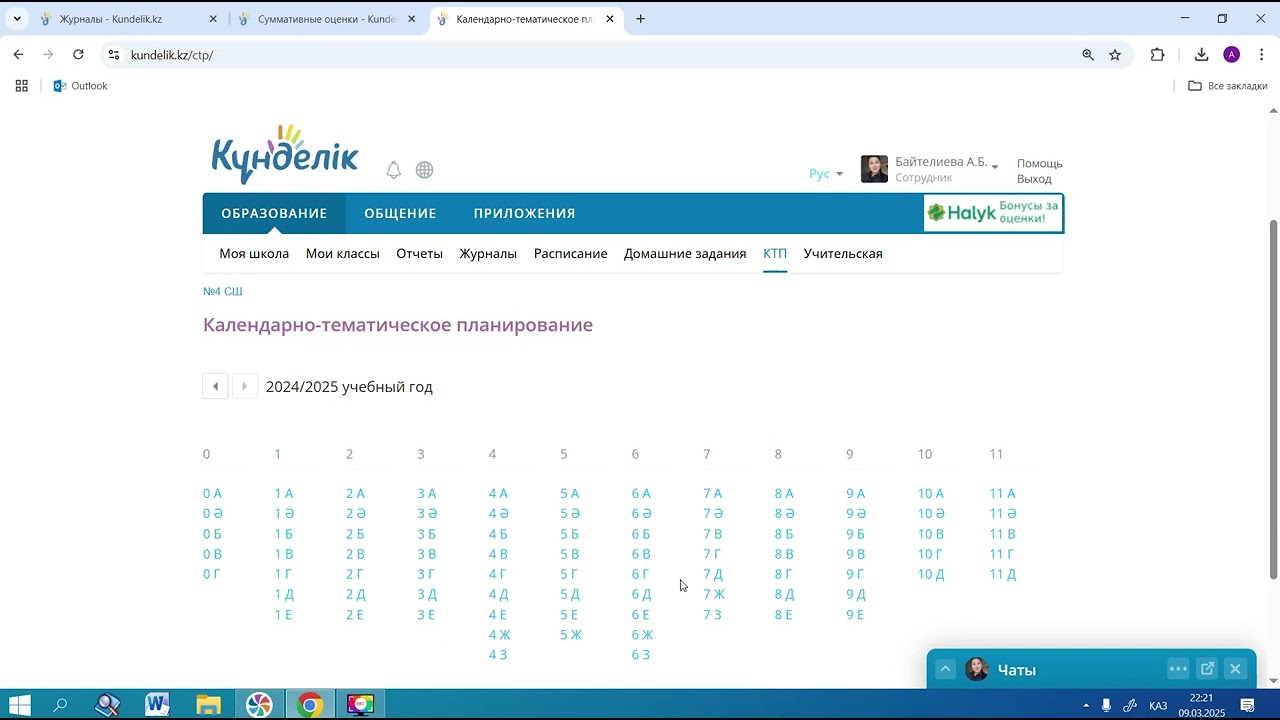Image resolution: width=1280 pixels, height=720 pixels.
Task: Open the All Bookmarks folder
Action: [1228, 86]
